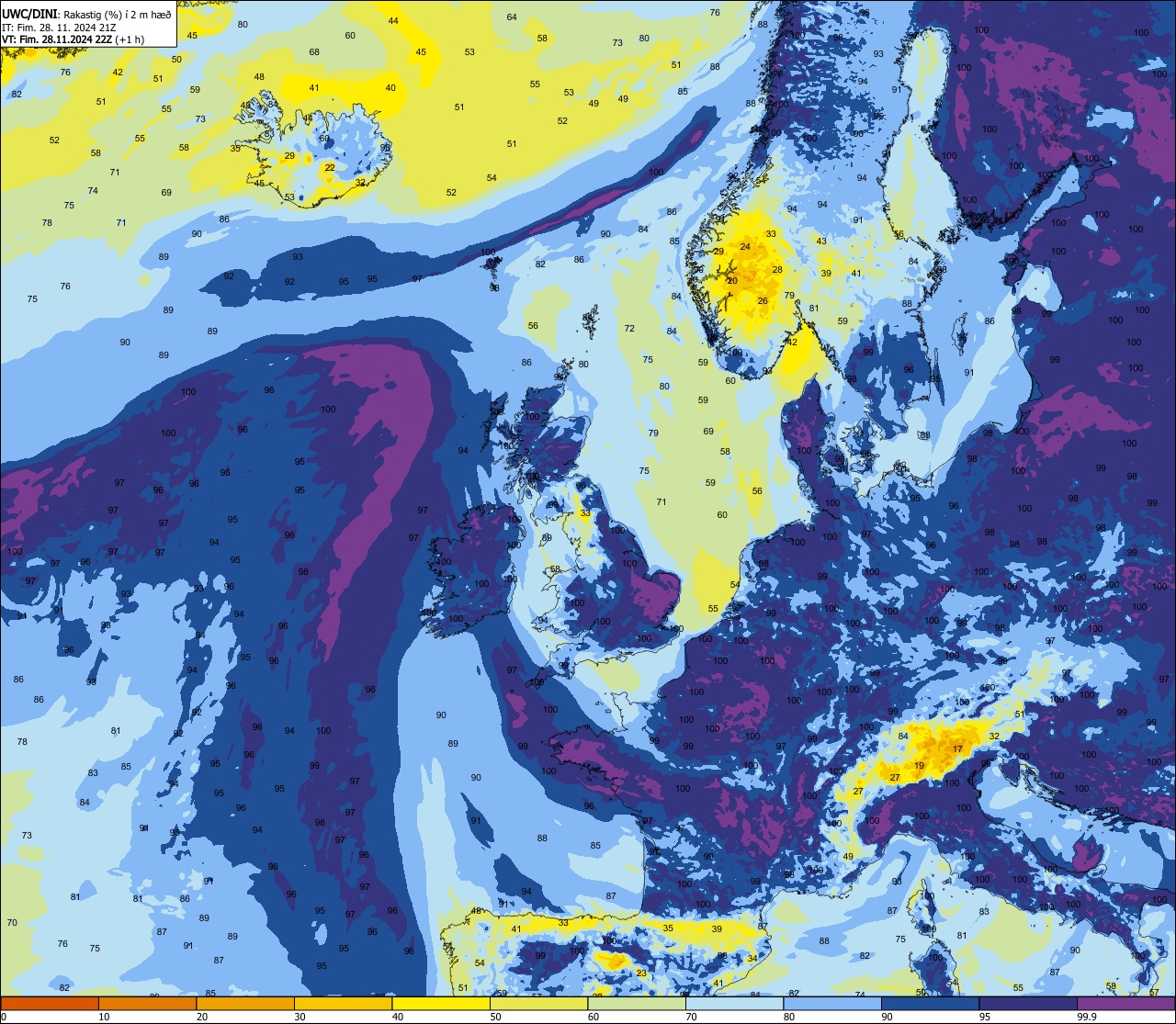Image resolution: width=1176 pixels, height=1024 pixels.
Task: Click the dark orange 0–10 legend segment
Action: pyautogui.click(x=50, y=1004)
